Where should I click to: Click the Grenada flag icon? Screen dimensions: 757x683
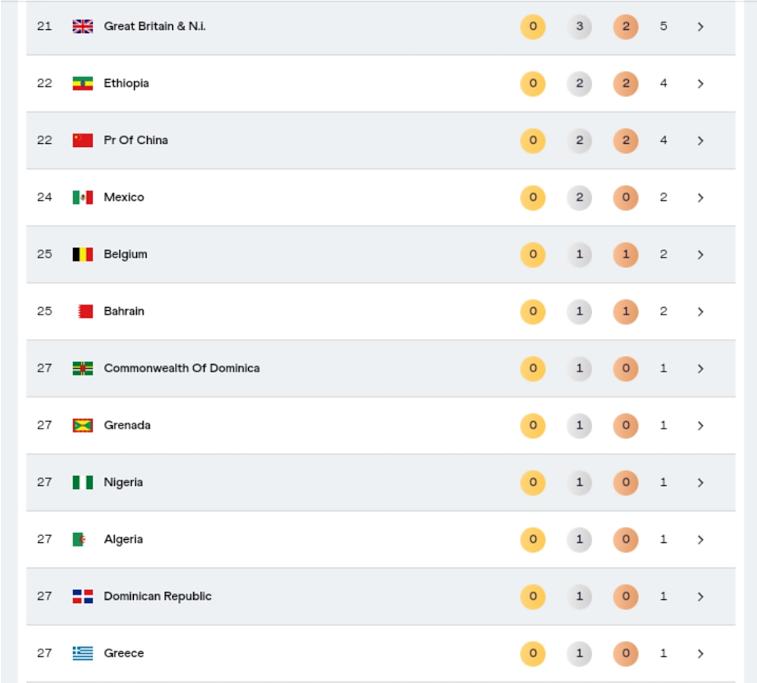(x=83, y=425)
